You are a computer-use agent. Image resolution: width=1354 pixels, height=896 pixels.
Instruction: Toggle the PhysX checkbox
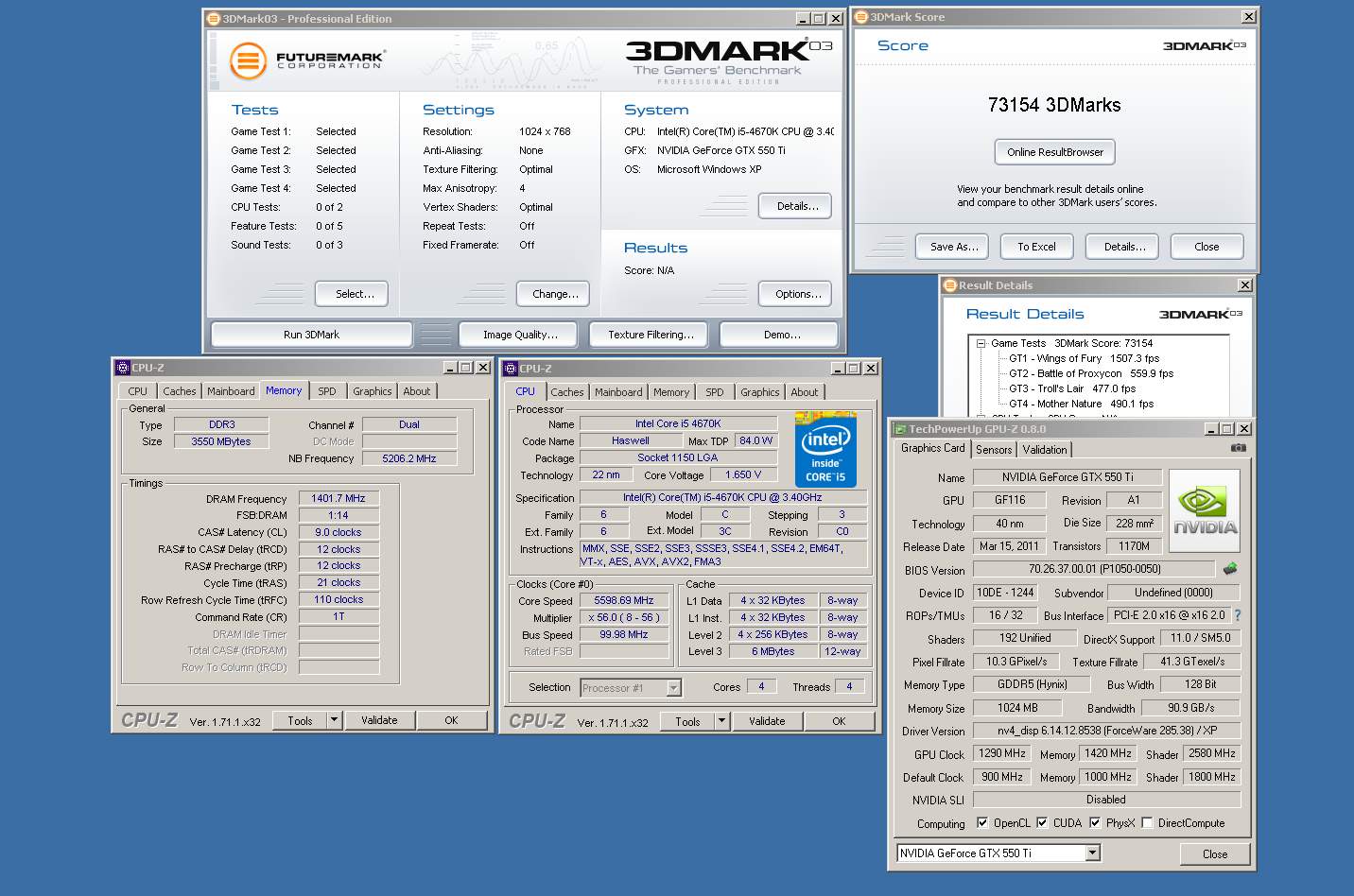(x=1095, y=822)
